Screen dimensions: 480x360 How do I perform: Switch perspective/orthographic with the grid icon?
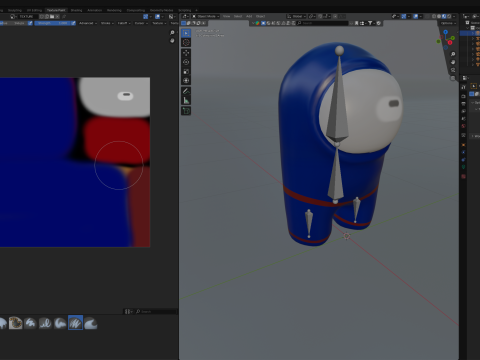pyautogui.click(x=453, y=78)
